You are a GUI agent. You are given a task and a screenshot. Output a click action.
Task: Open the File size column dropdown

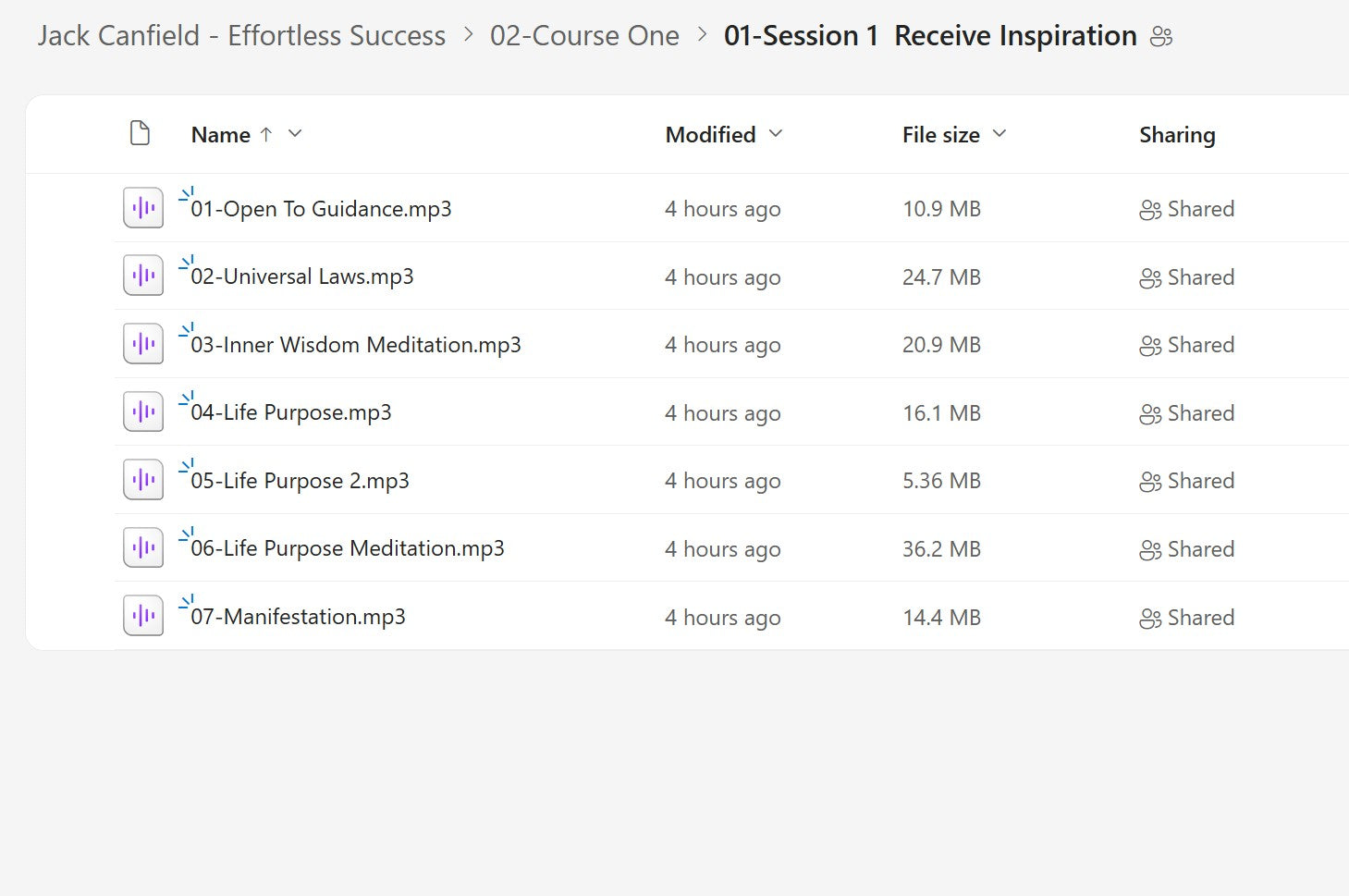click(999, 134)
